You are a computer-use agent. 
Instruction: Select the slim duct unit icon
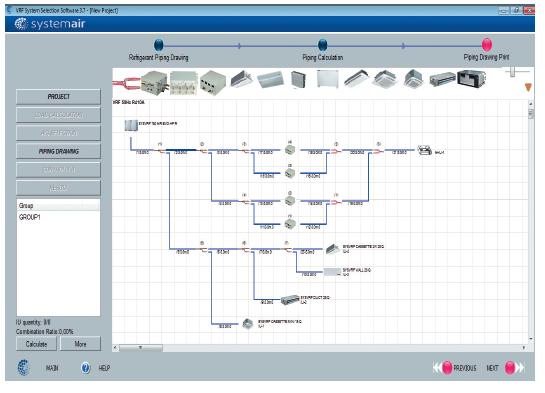(442, 80)
